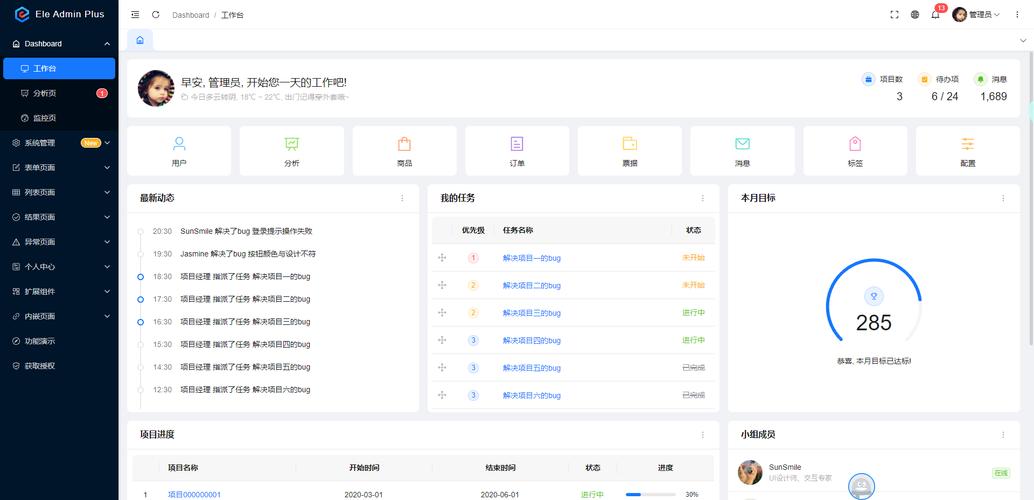Click the refresh icon in the header
The image size is (1034, 500).
point(155,15)
